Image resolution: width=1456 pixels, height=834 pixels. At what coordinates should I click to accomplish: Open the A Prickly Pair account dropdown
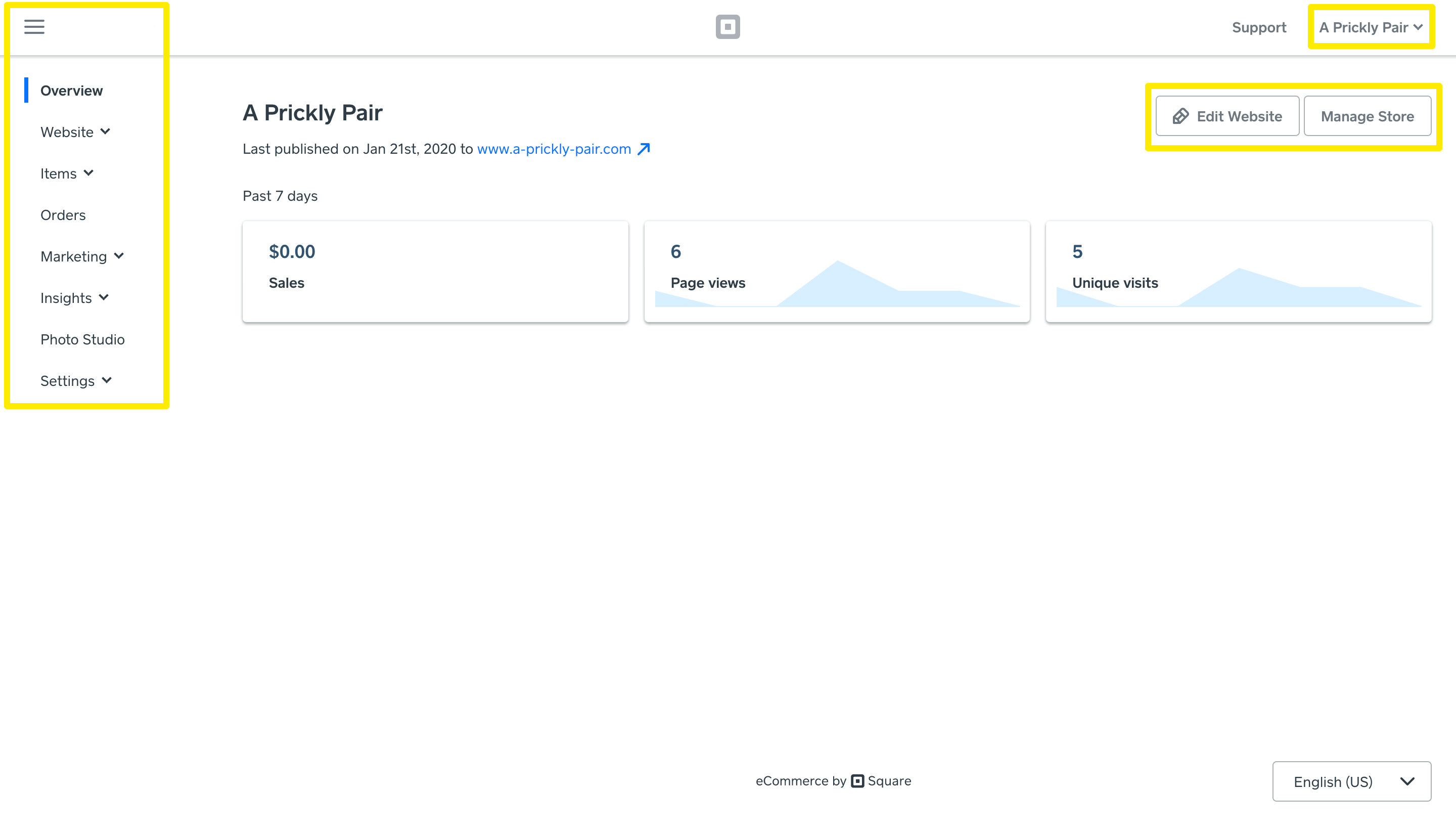1371,27
